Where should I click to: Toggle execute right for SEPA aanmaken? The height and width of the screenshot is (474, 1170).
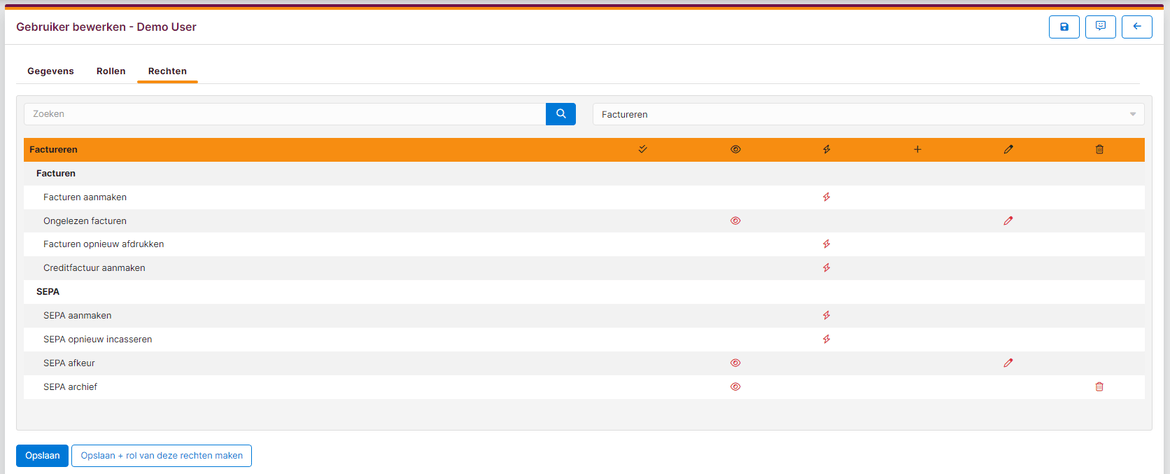click(x=826, y=315)
